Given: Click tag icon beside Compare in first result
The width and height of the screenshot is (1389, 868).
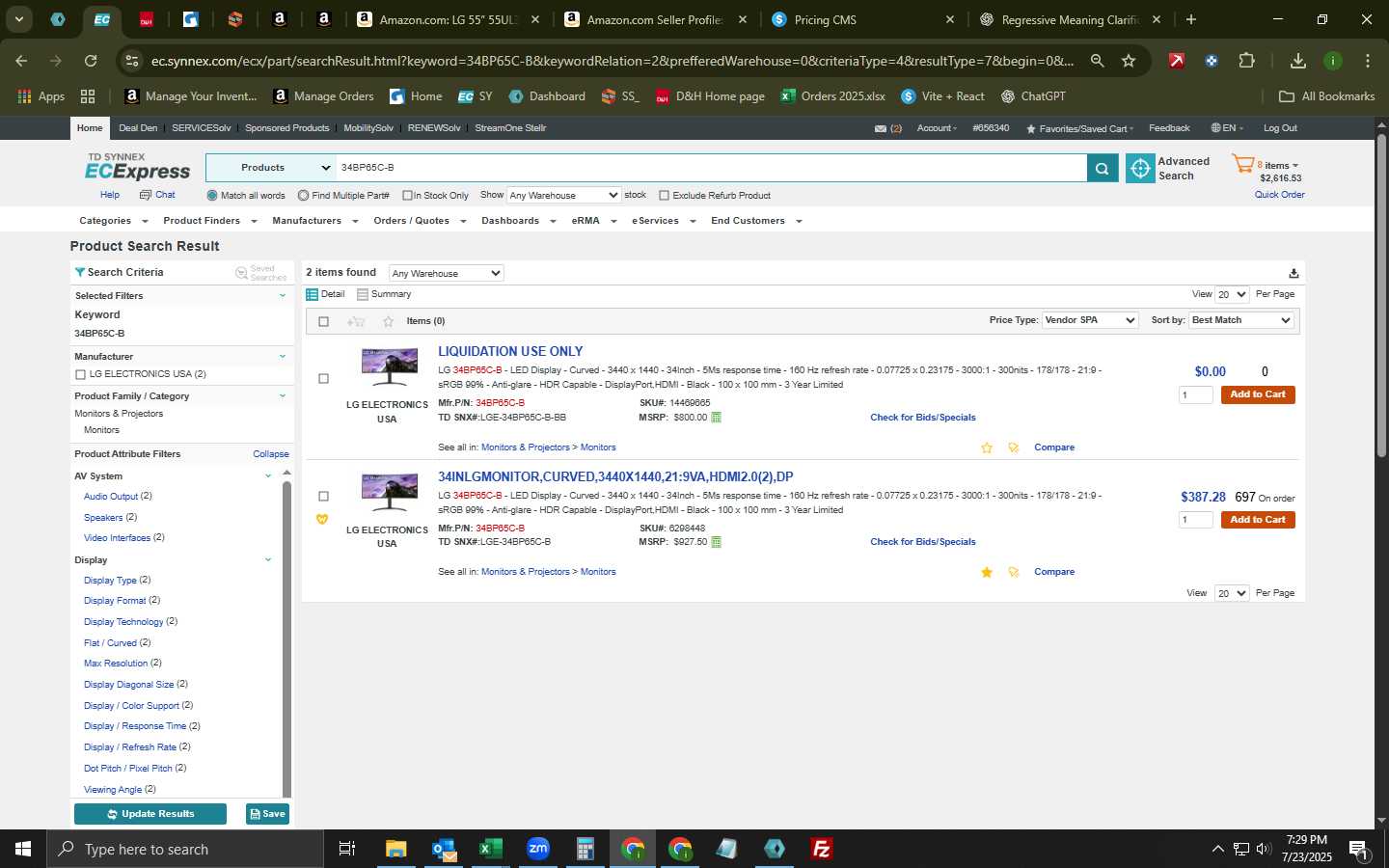Looking at the screenshot, I should 1013,448.
